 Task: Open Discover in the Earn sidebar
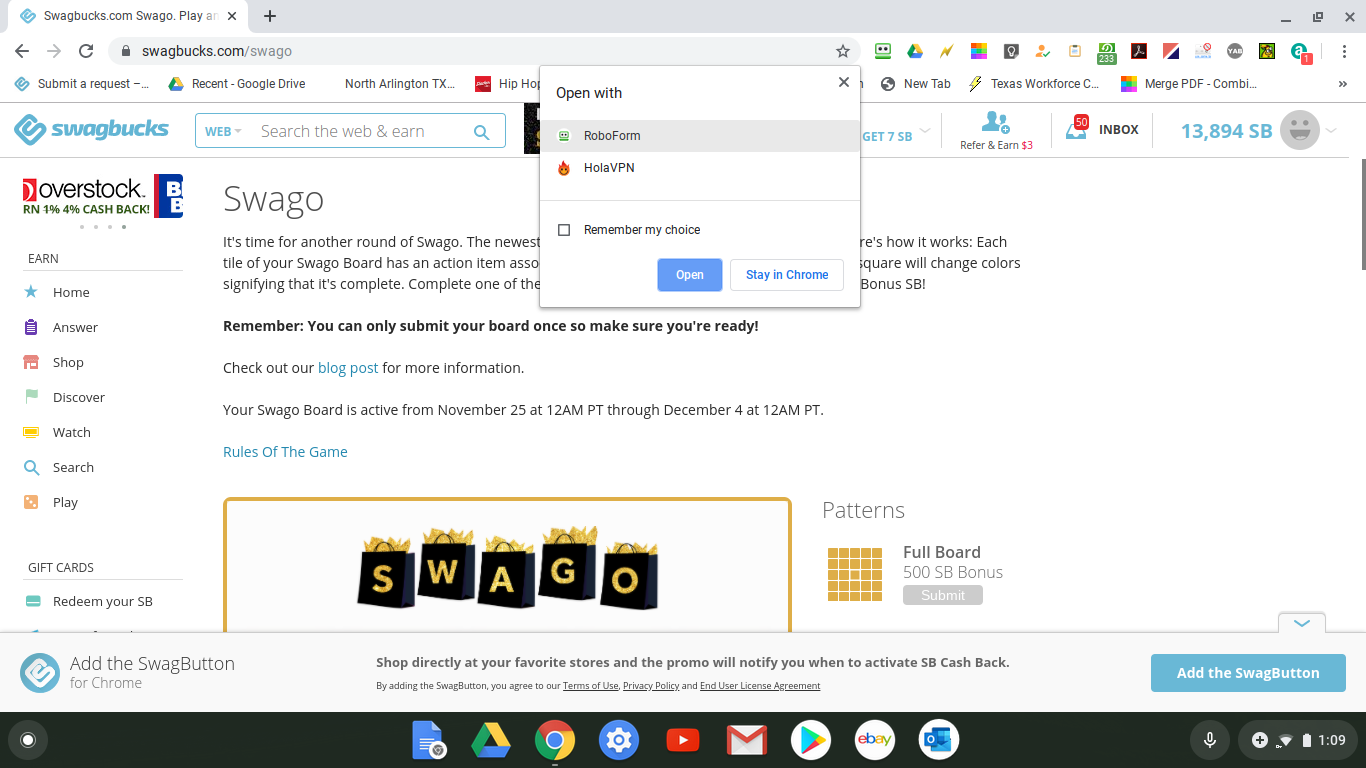click(78, 397)
